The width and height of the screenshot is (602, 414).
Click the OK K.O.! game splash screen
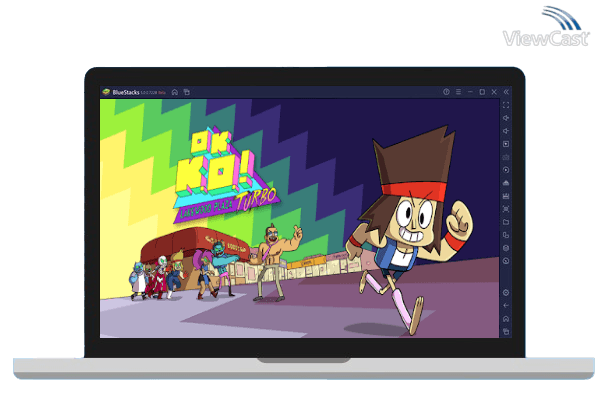tap(299, 218)
